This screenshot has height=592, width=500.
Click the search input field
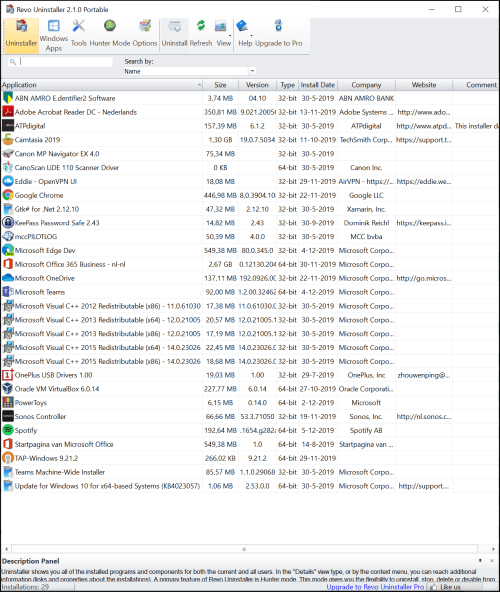(x=66, y=62)
